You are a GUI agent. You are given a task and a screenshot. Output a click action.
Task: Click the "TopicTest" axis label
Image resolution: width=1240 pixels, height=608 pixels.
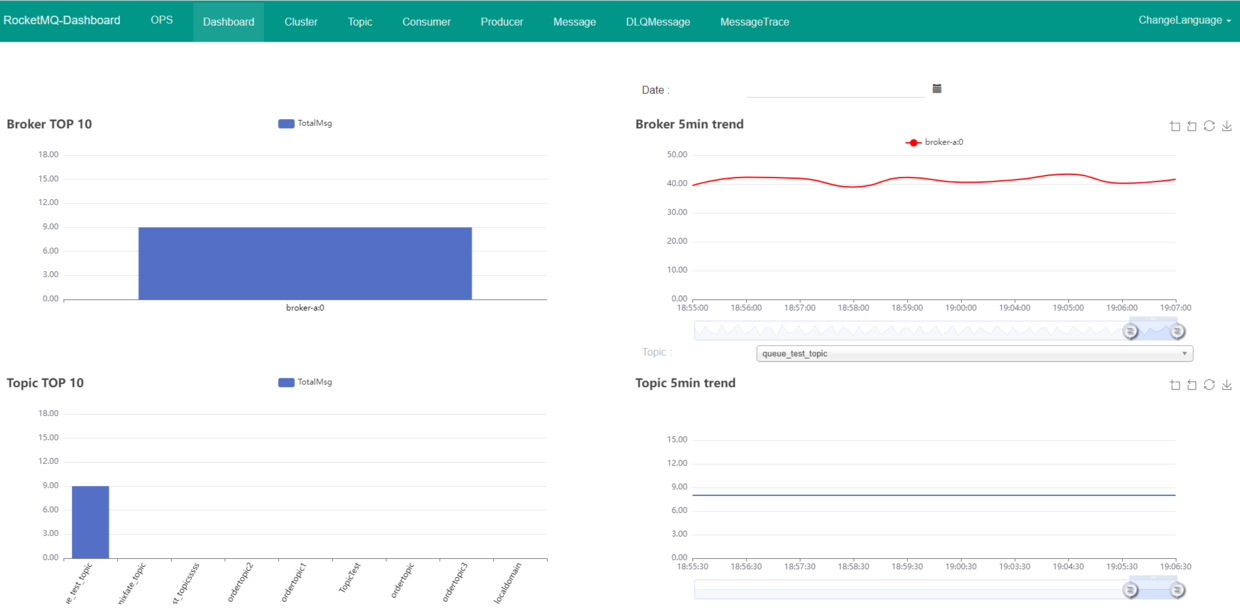pyautogui.click(x=349, y=579)
